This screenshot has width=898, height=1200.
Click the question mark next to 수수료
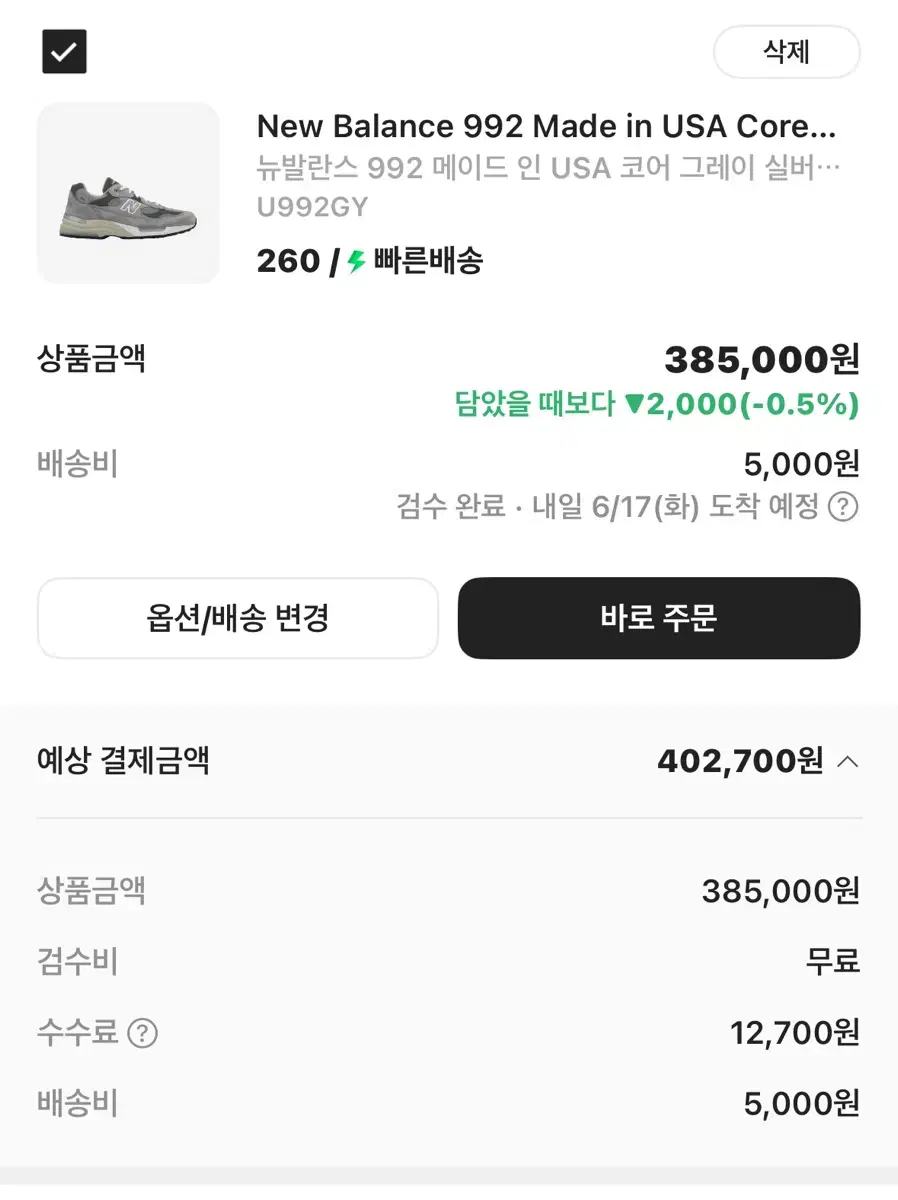(x=143, y=1032)
